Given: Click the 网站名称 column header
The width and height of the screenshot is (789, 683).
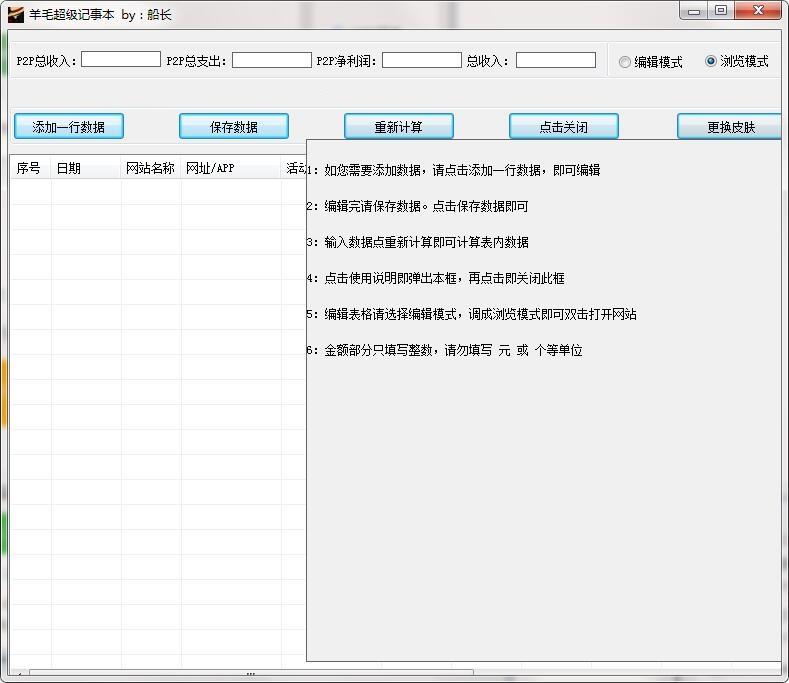Looking at the screenshot, I should [150, 168].
